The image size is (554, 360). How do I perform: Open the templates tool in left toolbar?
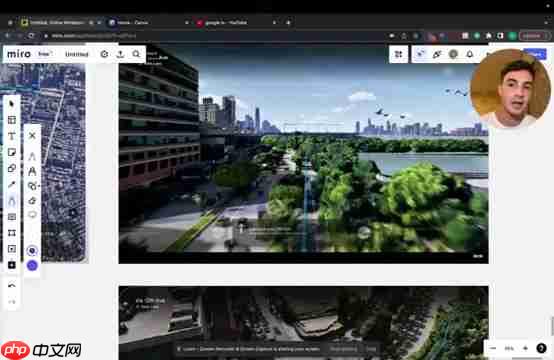(12, 120)
